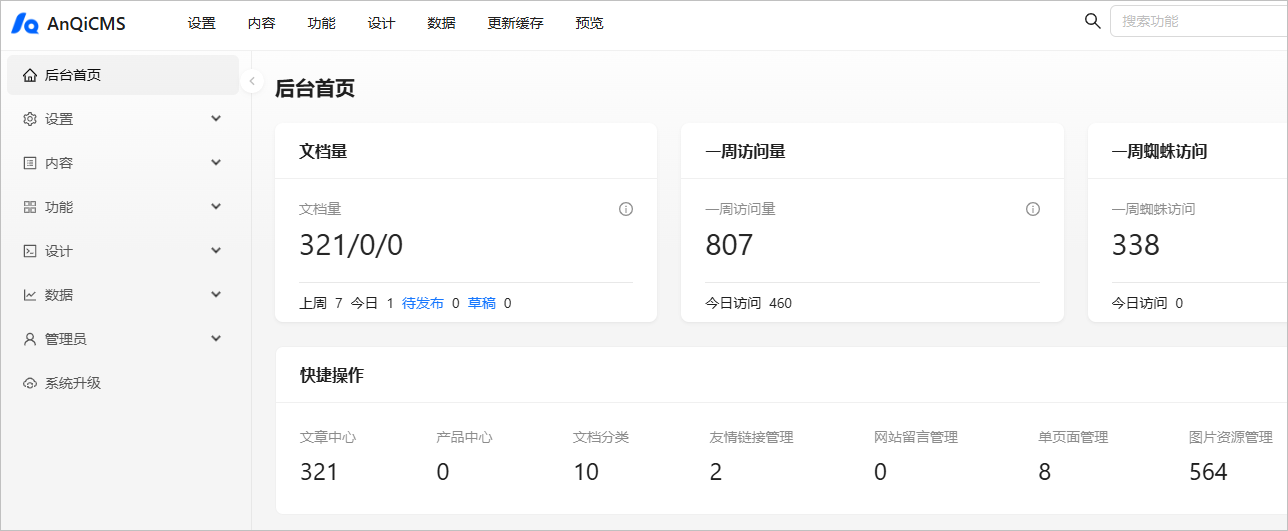The image size is (1288, 531).
Task: Select 后台首页 in the sidebar
Action: 123,75
